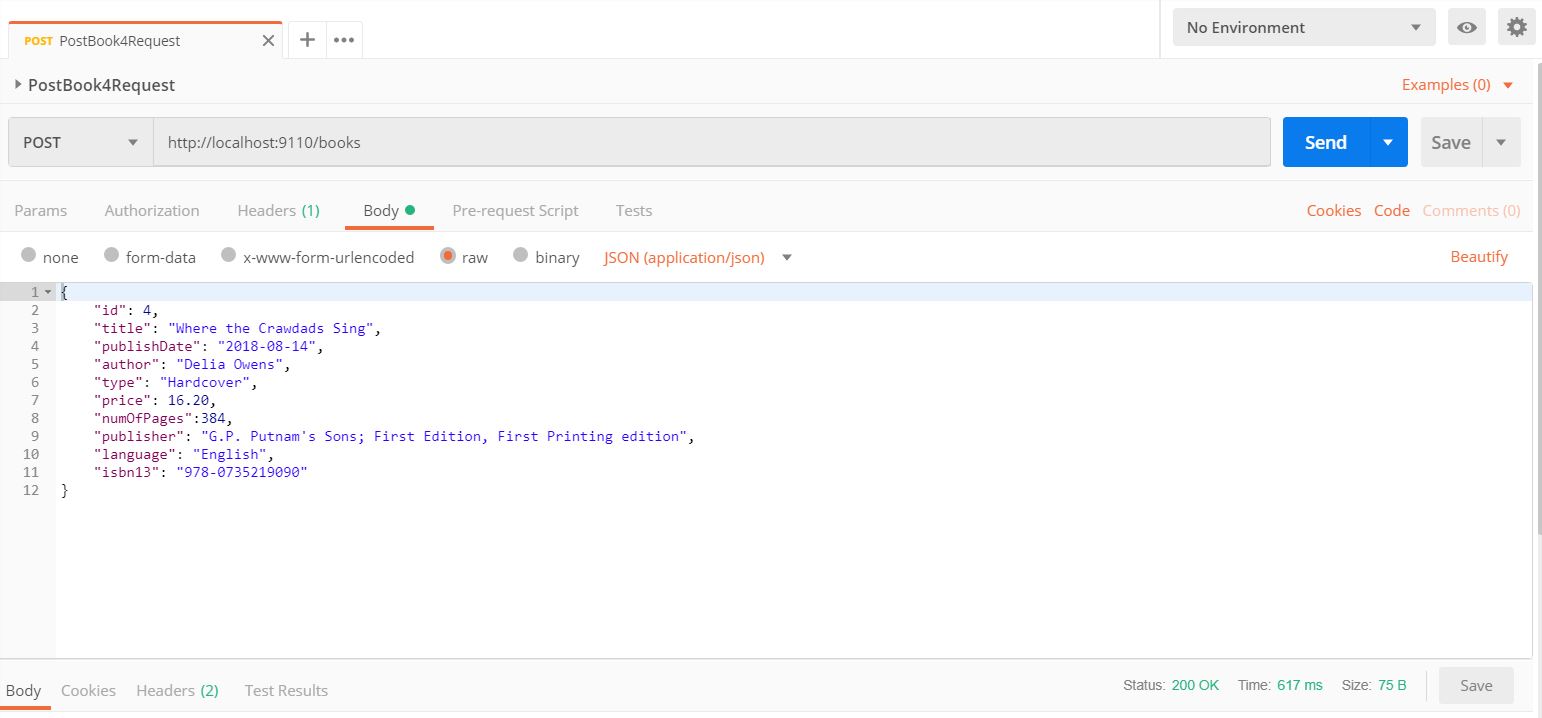
Task: Collapse JSON code at line 1 fold arrow
Action: 48,292
